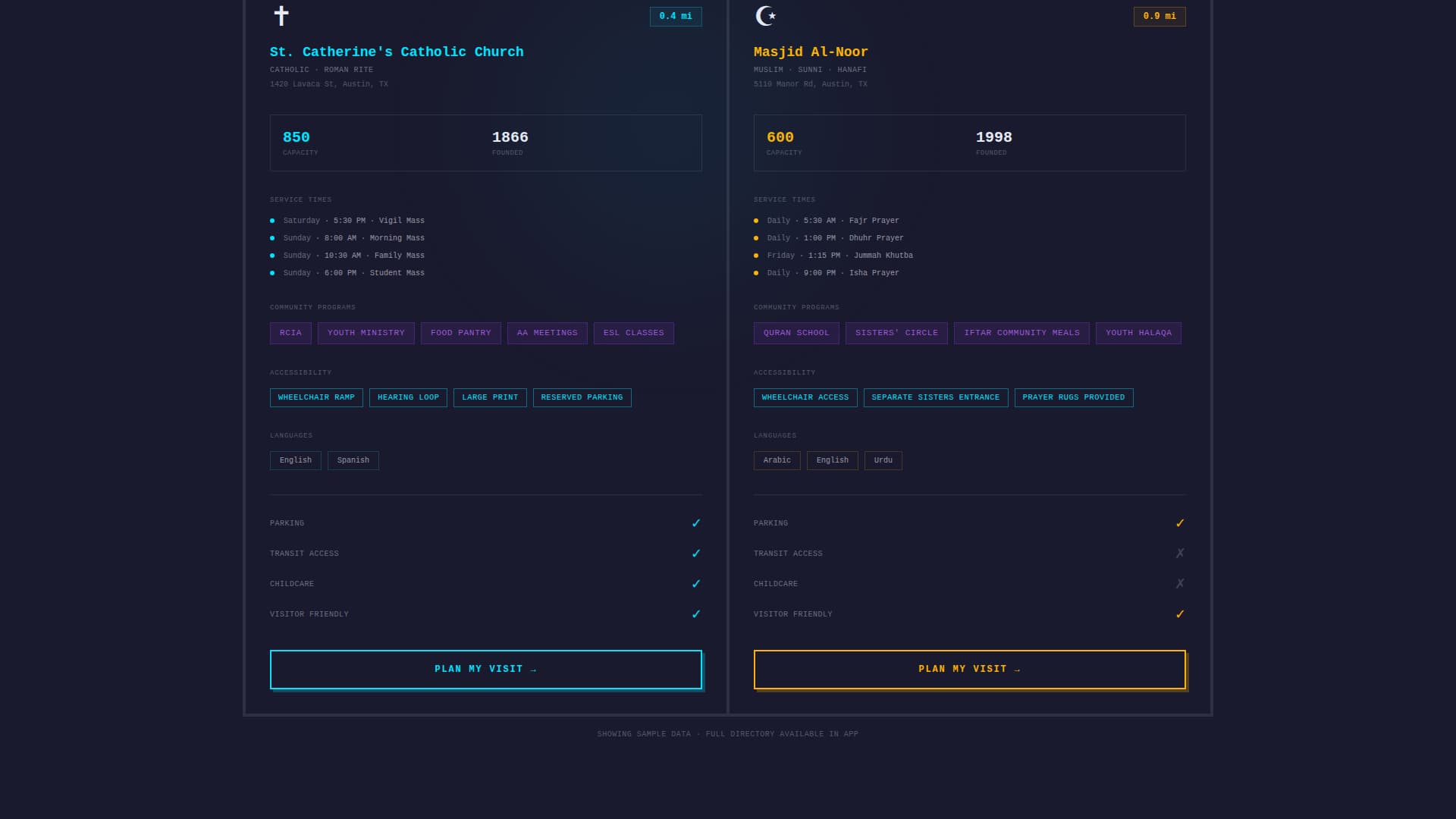The height and width of the screenshot is (819, 1456).
Task: Select the RCIA program tag
Action: pos(290,333)
